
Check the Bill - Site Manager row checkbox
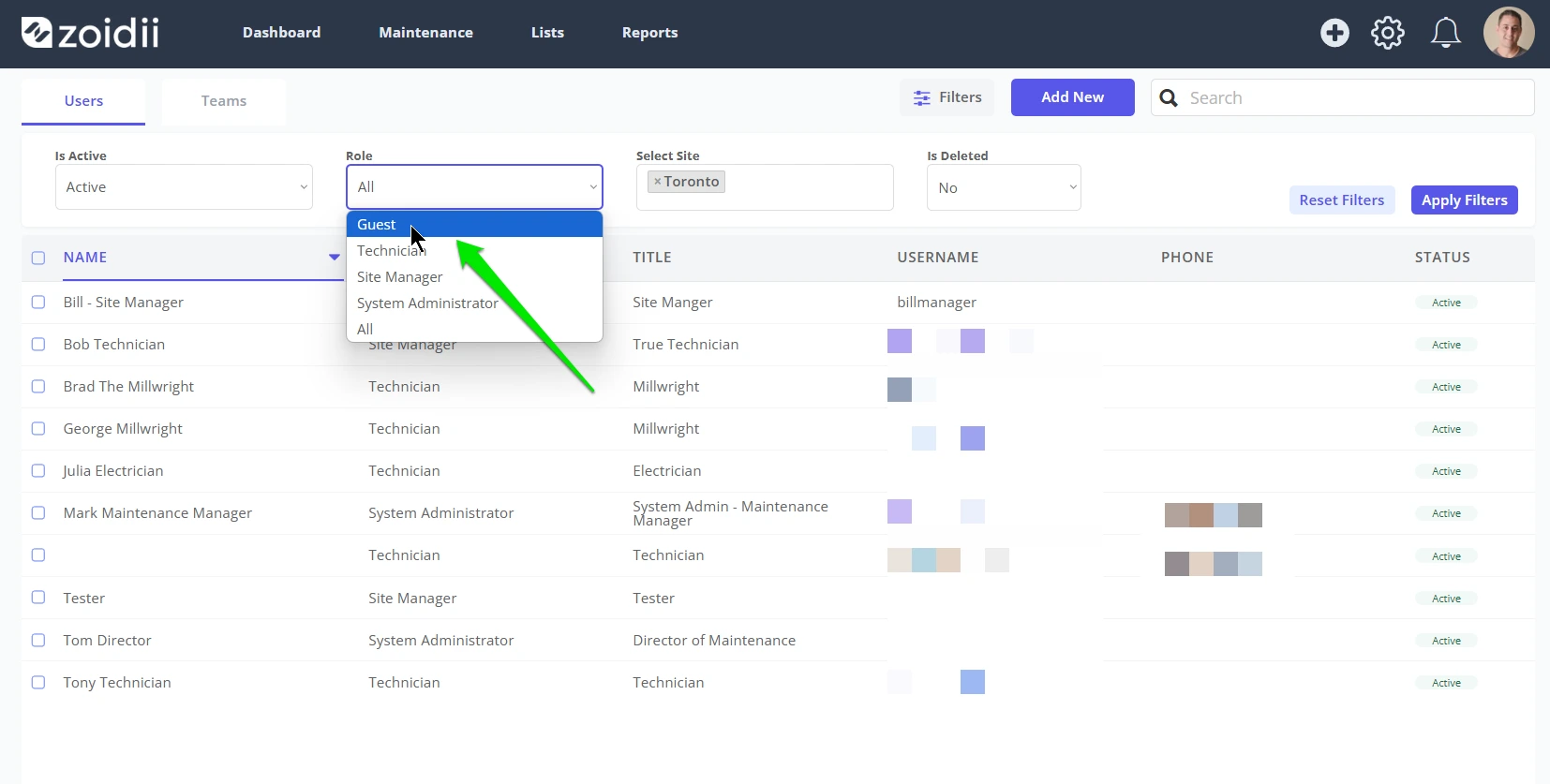(x=38, y=302)
